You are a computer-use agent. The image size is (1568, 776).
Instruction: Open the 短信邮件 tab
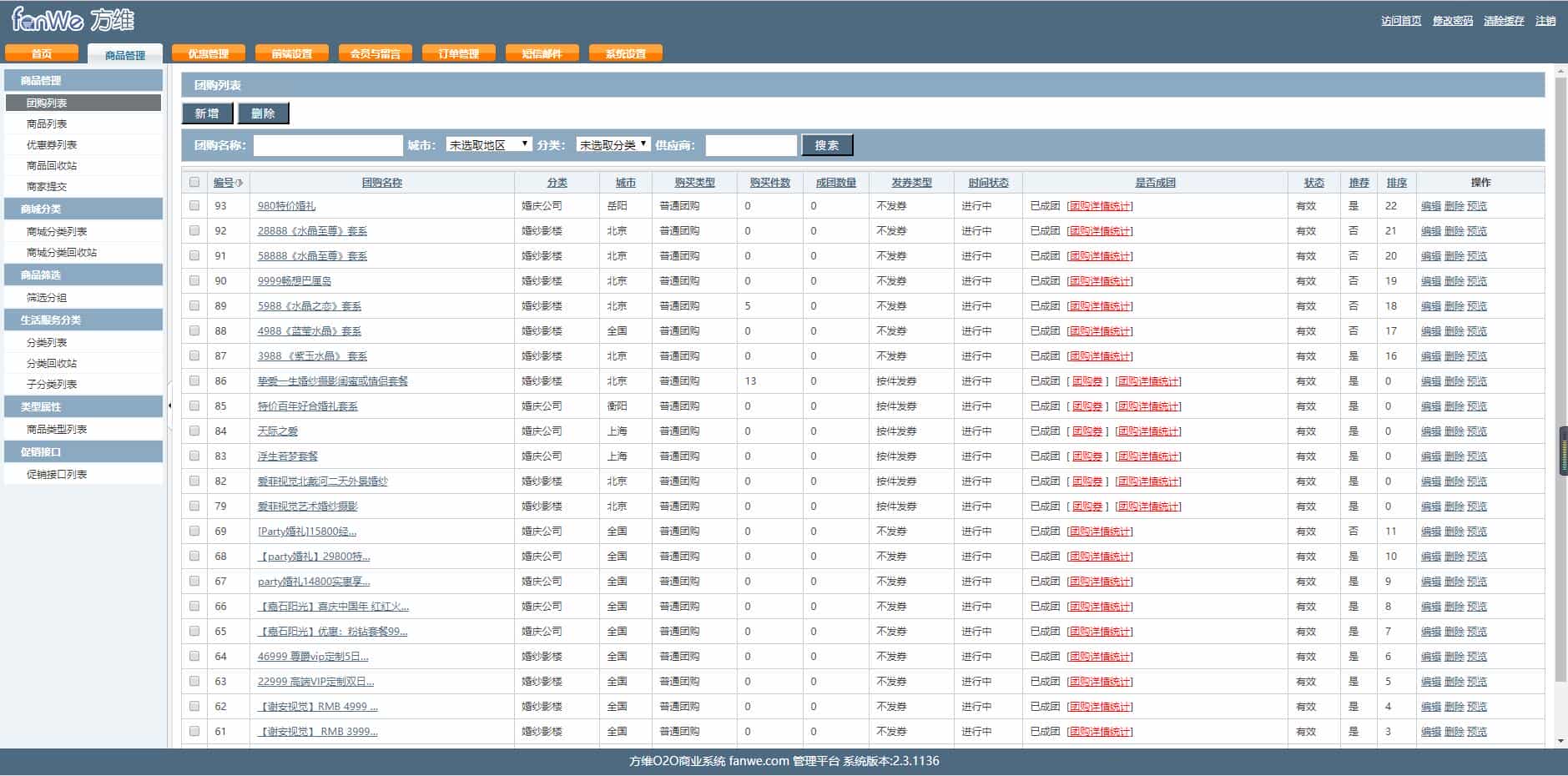pyautogui.click(x=542, y=53)
